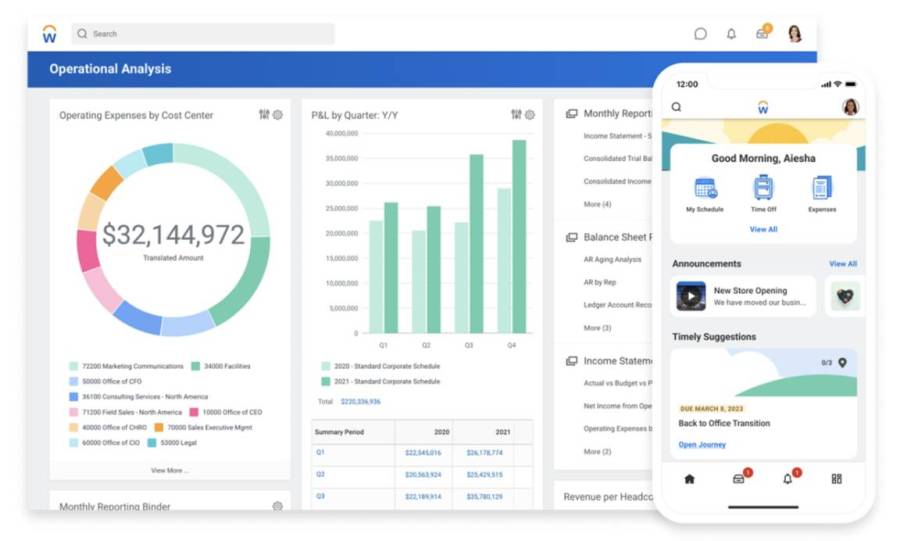Click the 2021 Q4 bar in the chart
Image resolution: width=900 pixels, height=541 pixels.
(x=519, y=236)
